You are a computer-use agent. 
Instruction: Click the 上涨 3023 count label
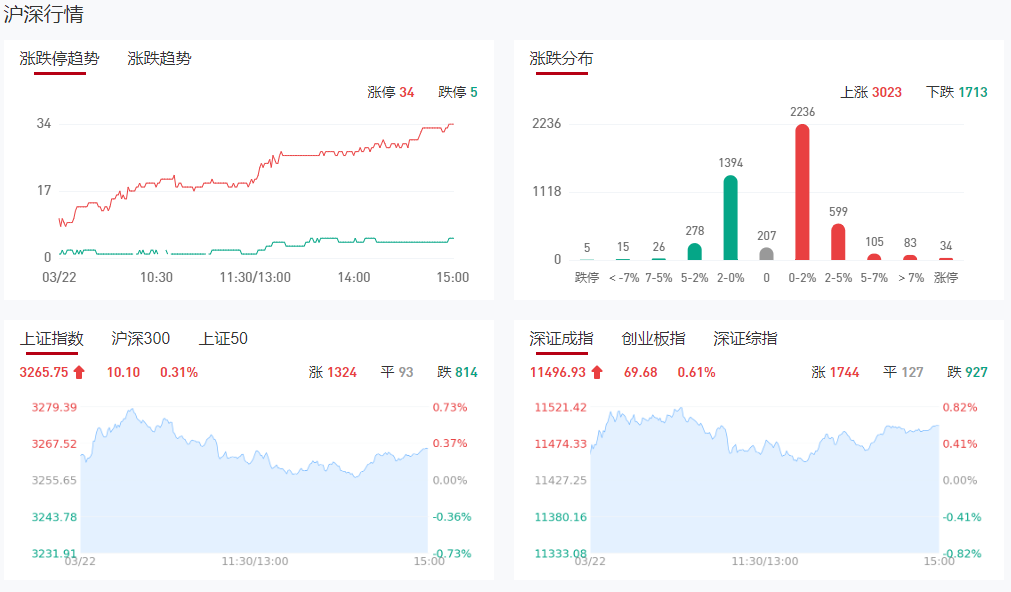point(870,92)
